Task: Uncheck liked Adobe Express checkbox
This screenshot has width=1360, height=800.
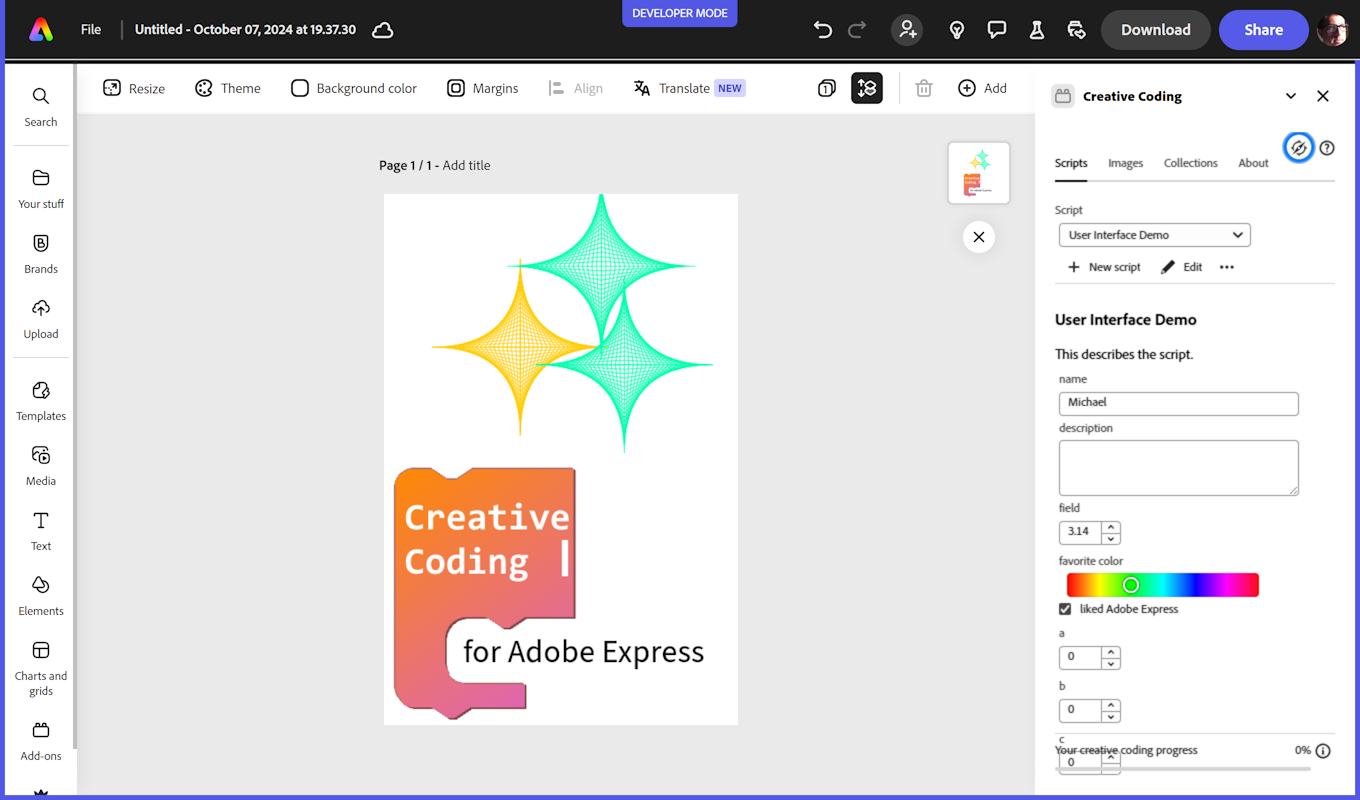Action: [x=1065, y=609]
